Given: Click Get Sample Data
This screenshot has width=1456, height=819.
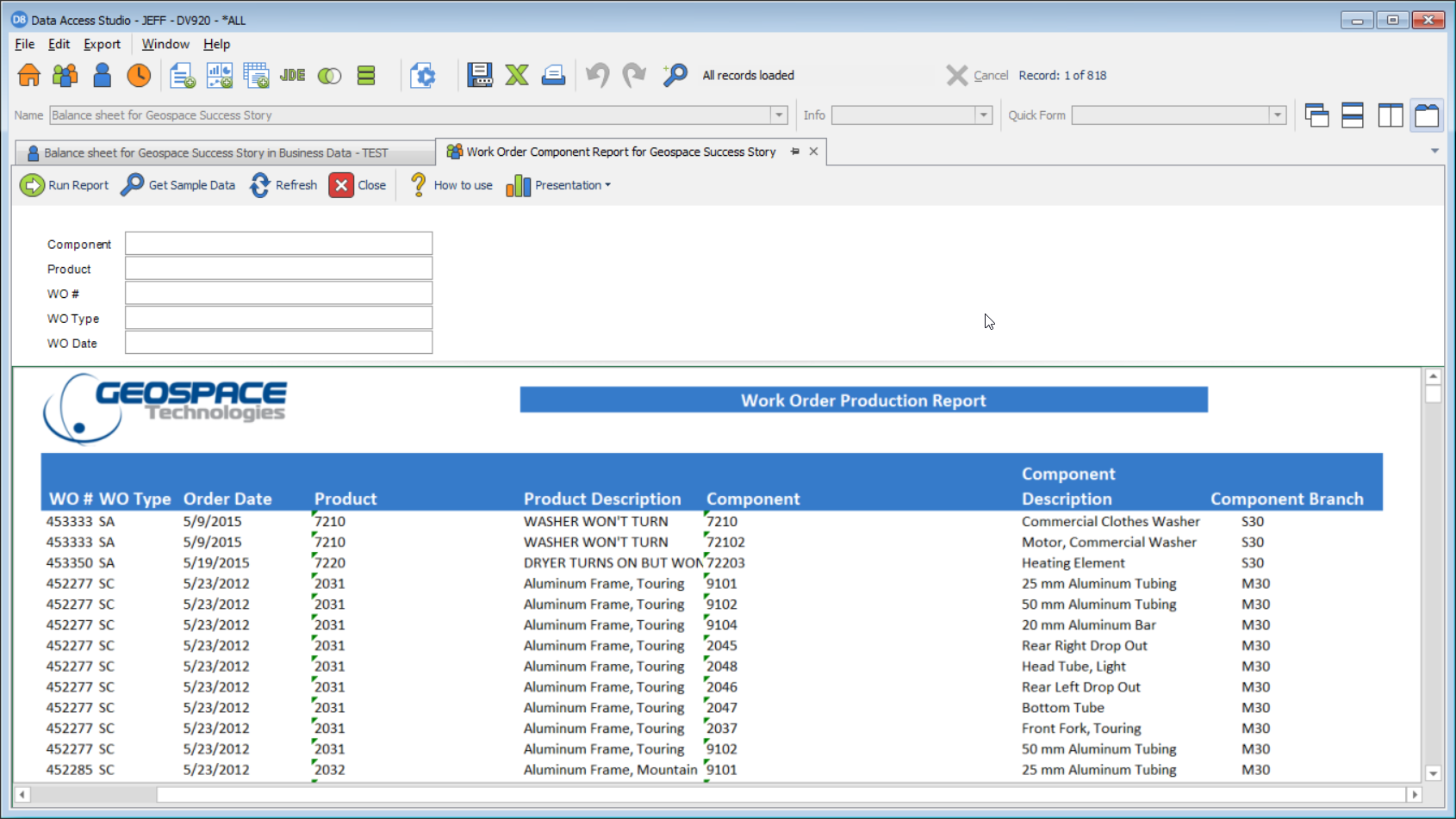Looking at the screenshot, I should point(178,185).
